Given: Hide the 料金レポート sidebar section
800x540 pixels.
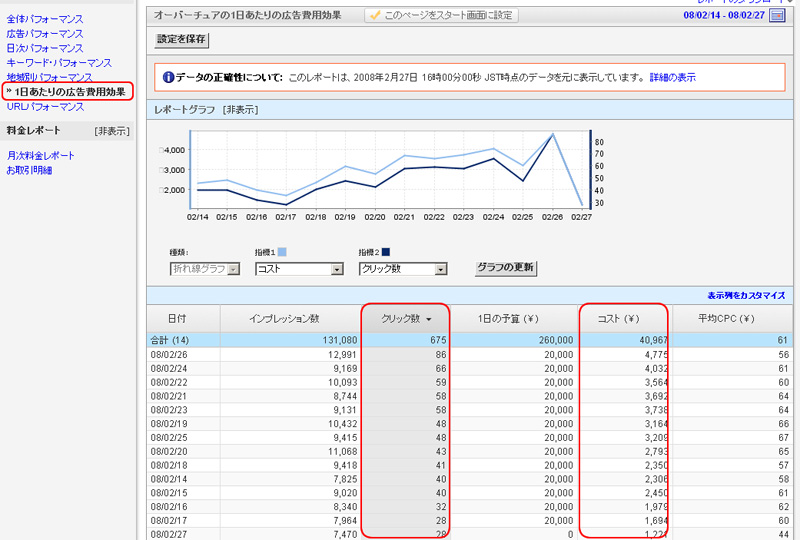Looking at the screenshot, I should [112, 131].
